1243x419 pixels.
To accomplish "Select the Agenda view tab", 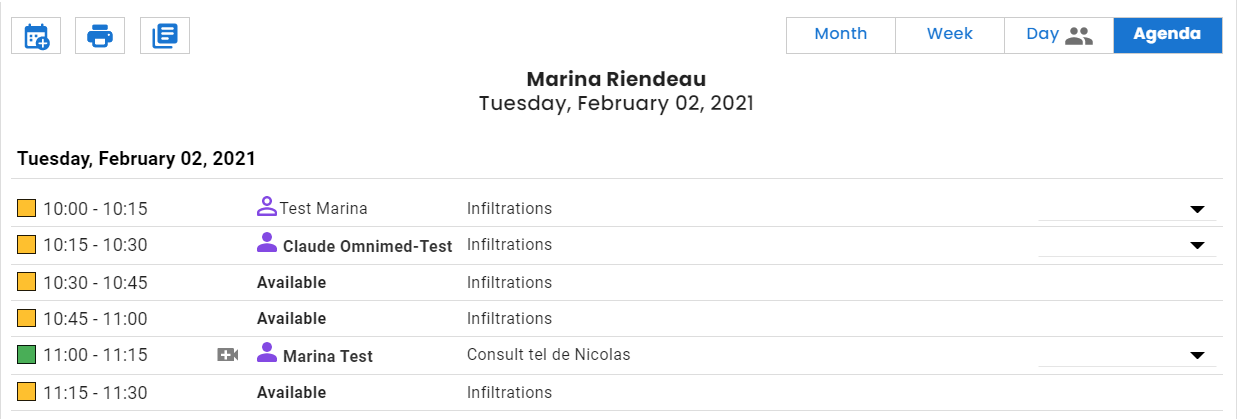I will pyautogui.click(x=1167, y=35).
